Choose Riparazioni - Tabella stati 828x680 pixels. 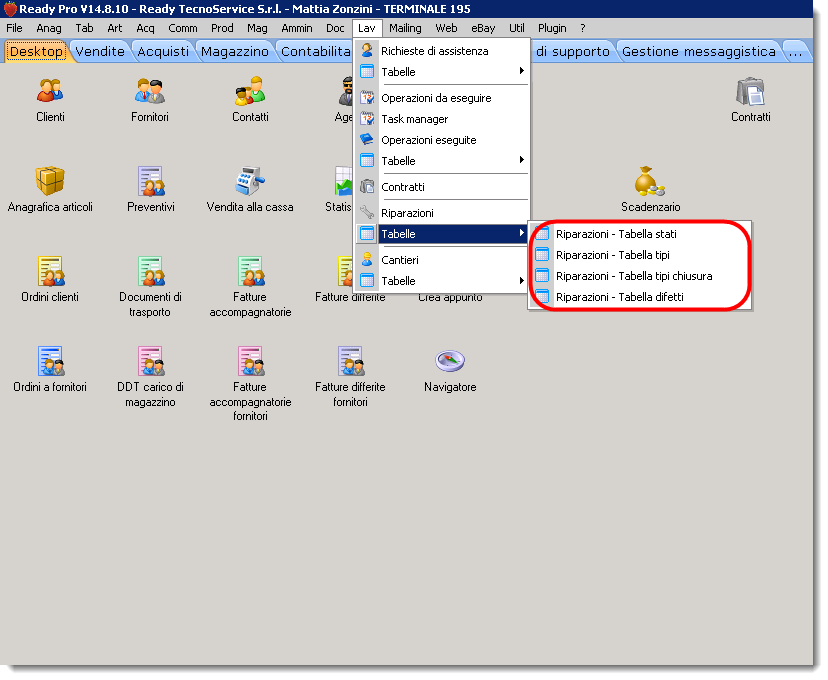coord(616,234)
